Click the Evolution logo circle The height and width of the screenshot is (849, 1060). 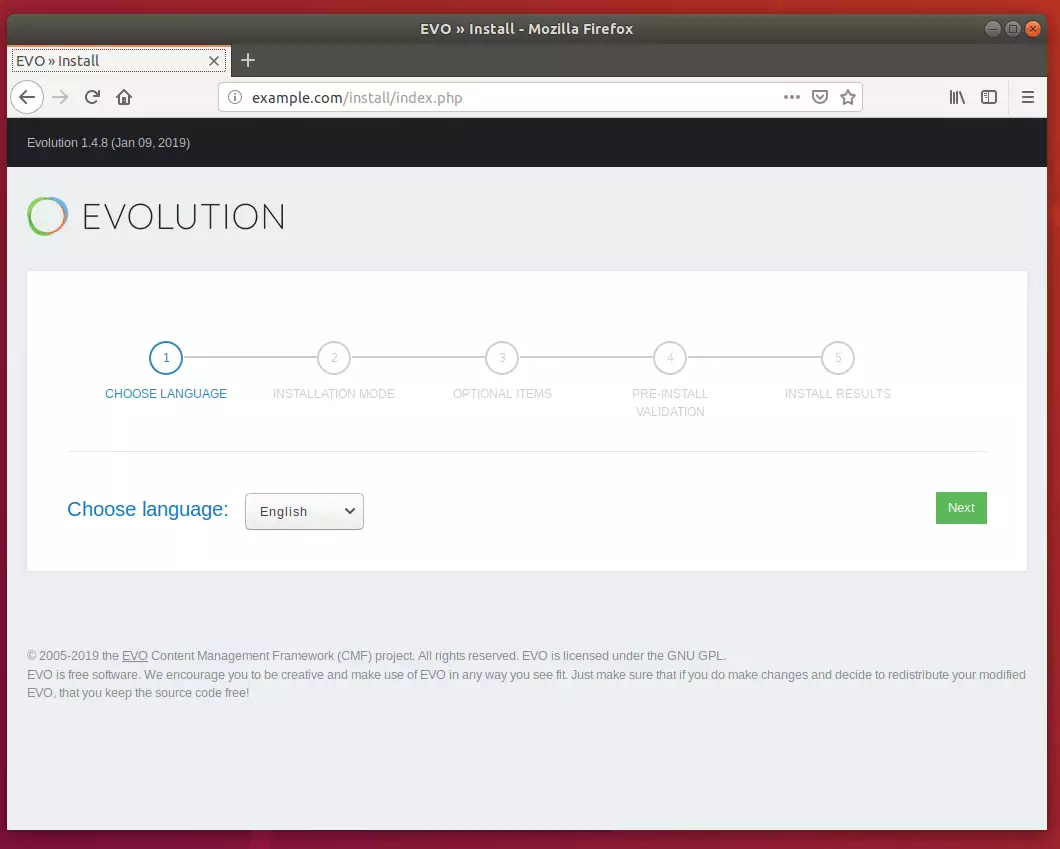pyautogui.click(x=47, y=216)
